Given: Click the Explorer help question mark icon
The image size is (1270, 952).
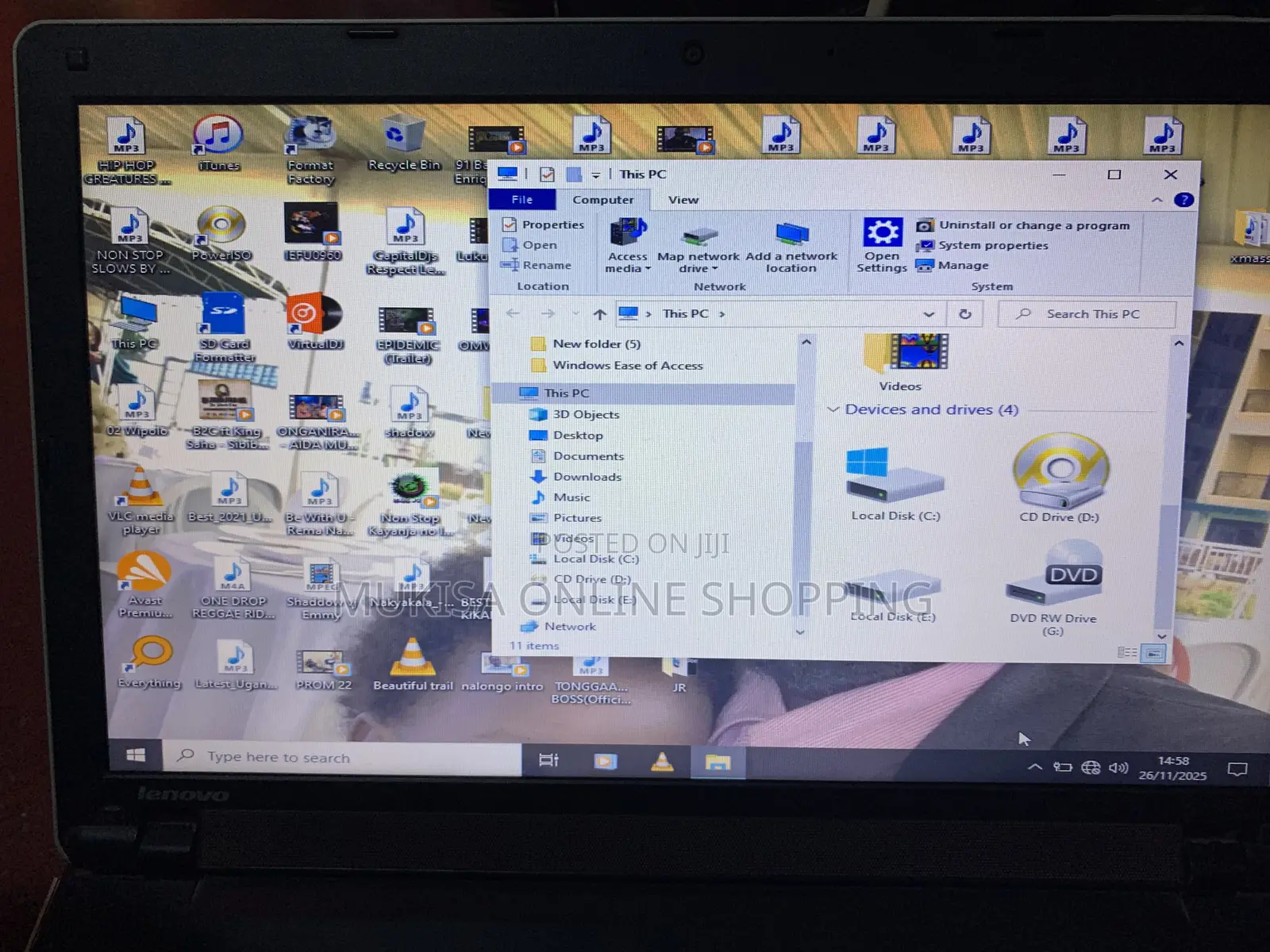Looking at the screenshot, I should [1183, 200].
